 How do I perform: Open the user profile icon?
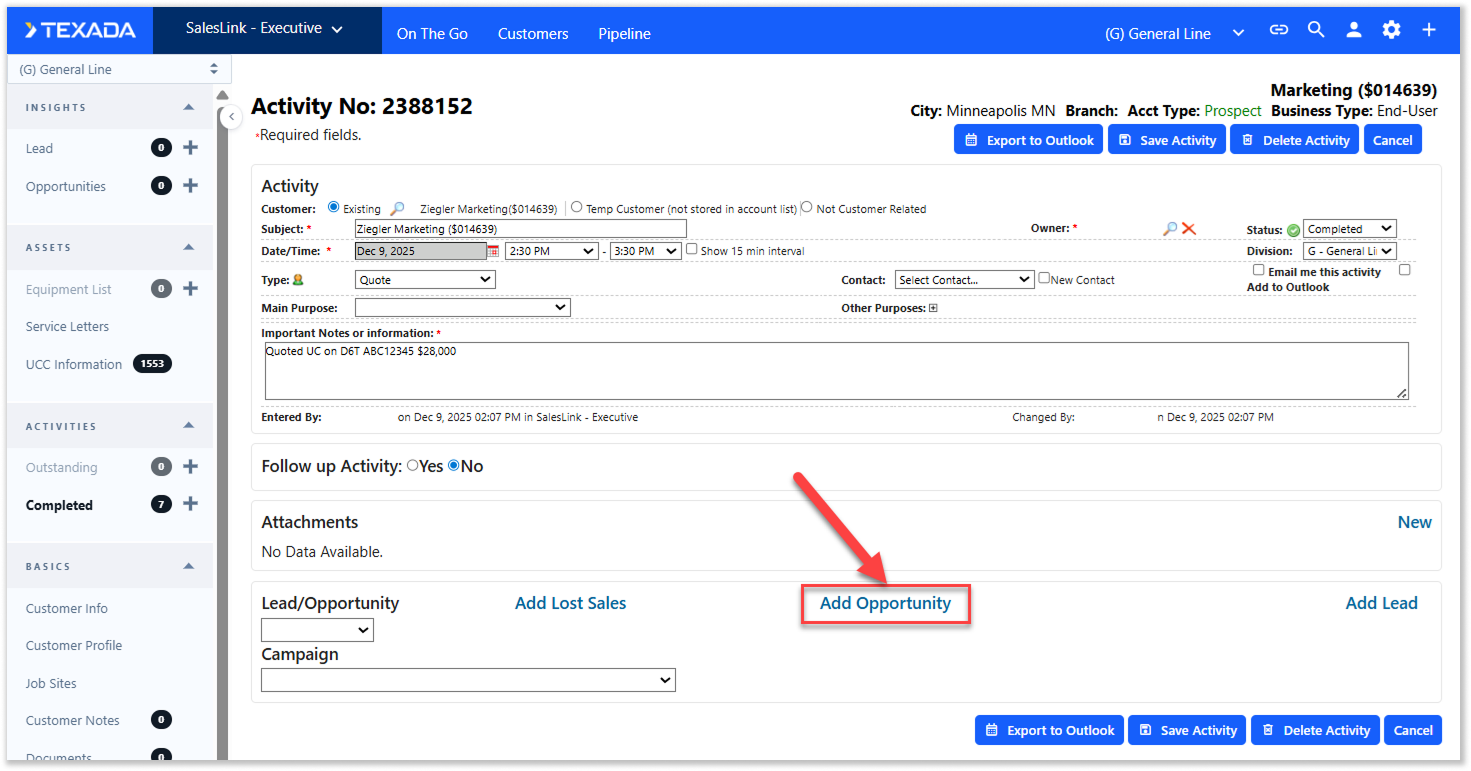1354,31
